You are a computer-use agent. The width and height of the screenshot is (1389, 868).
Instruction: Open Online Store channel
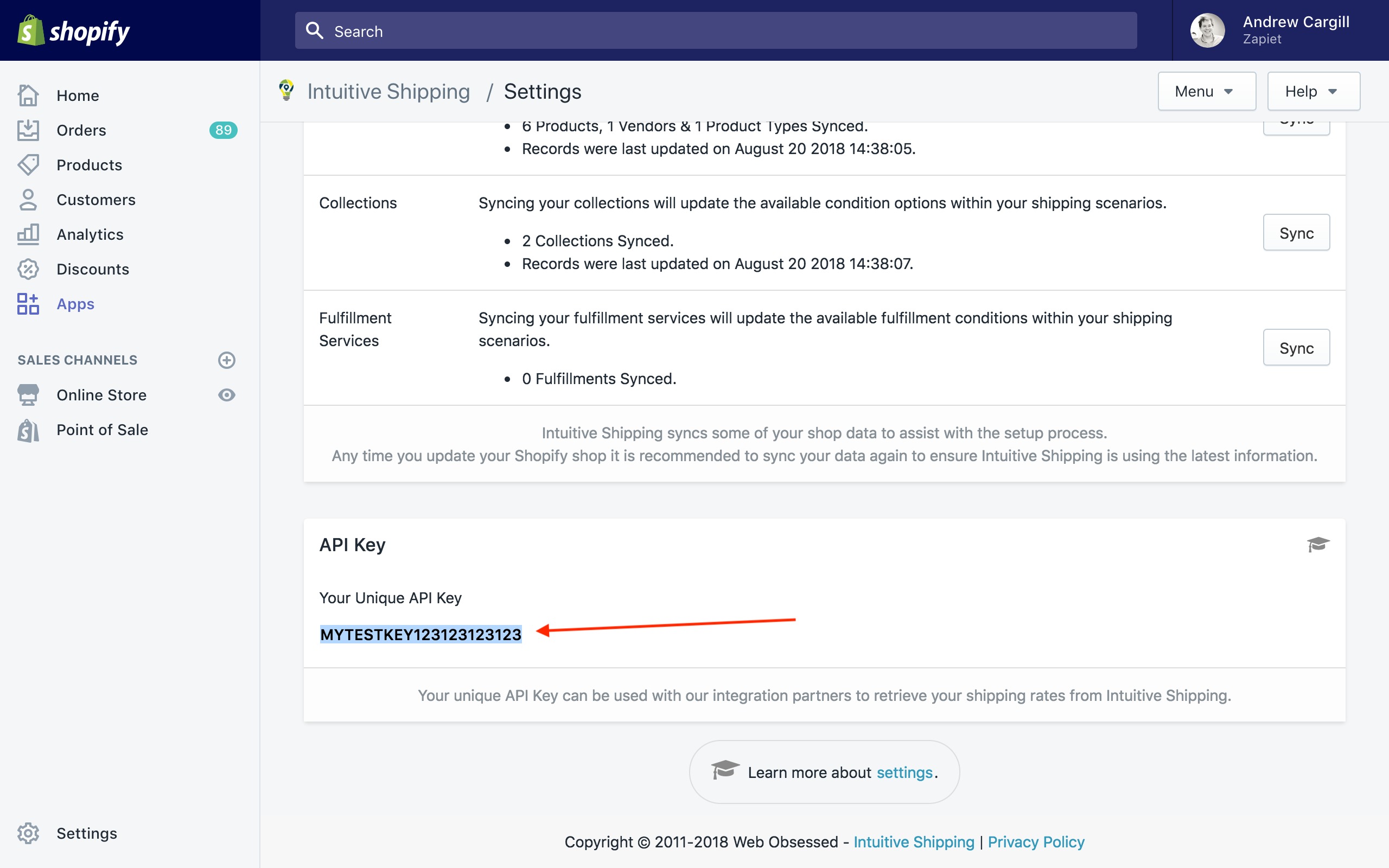click(x=101, y=395)
